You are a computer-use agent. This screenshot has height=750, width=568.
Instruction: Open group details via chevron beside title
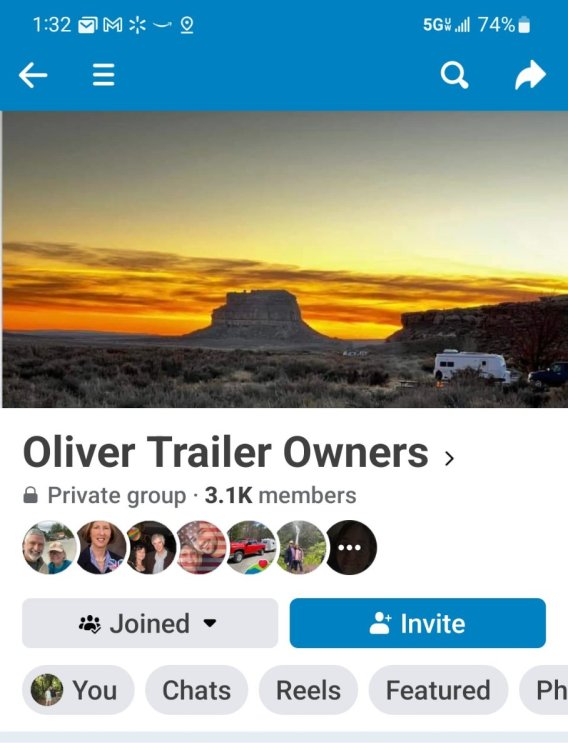click(448, 458)
